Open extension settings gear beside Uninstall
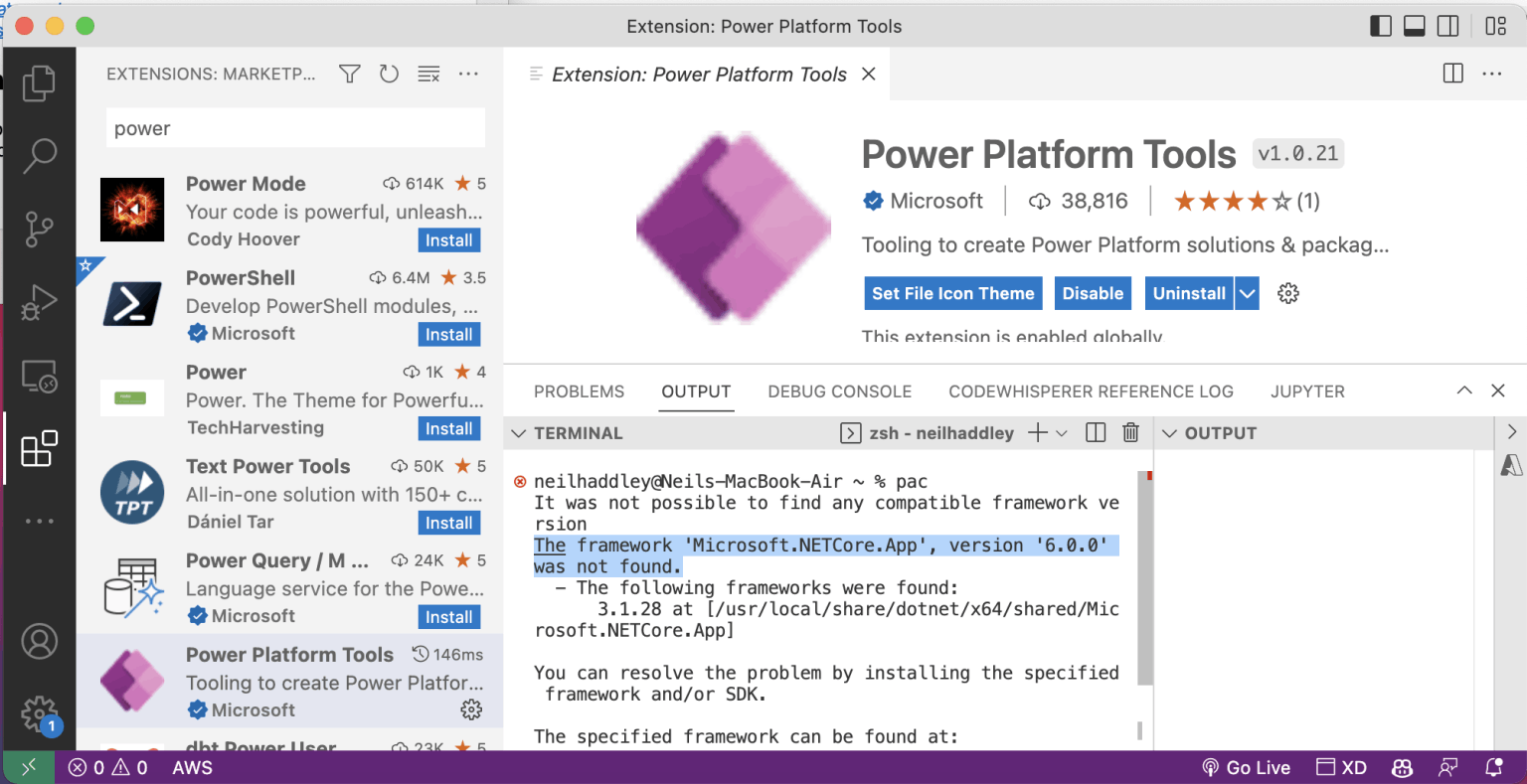 1288,293
